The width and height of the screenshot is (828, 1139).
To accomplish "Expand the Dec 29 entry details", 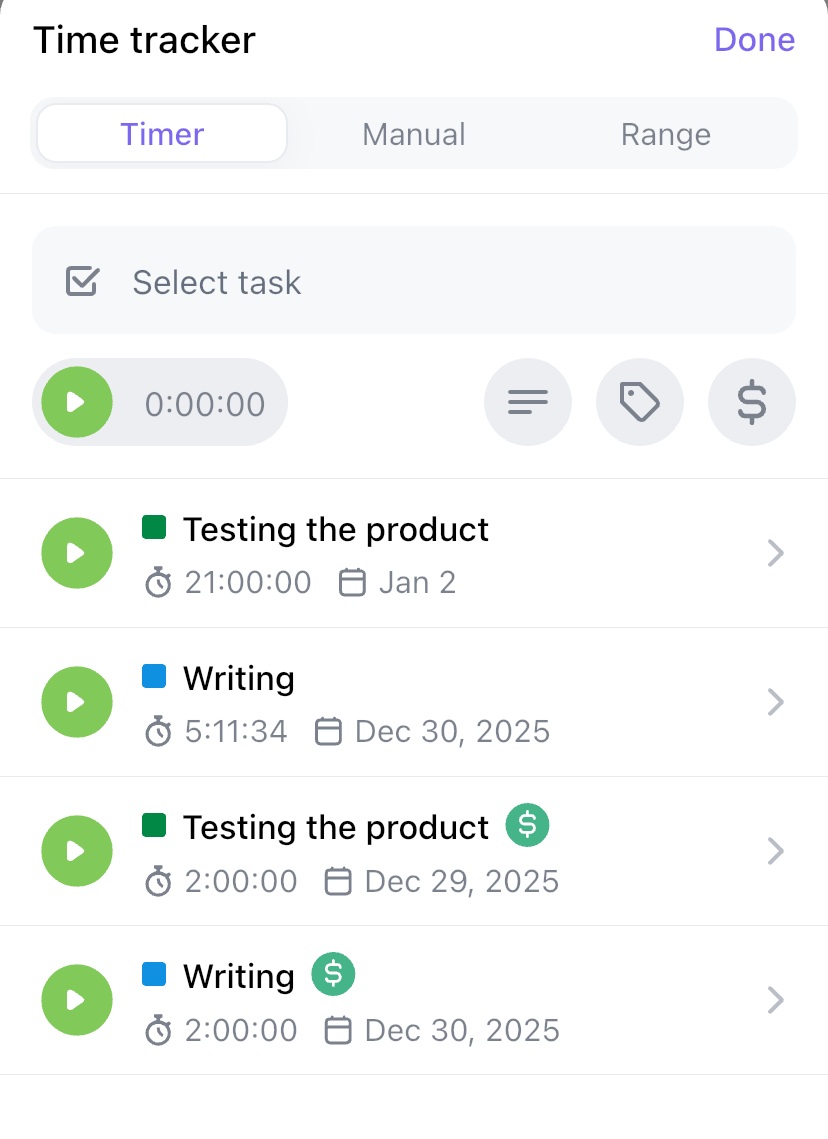I will [x=775, y=851].
